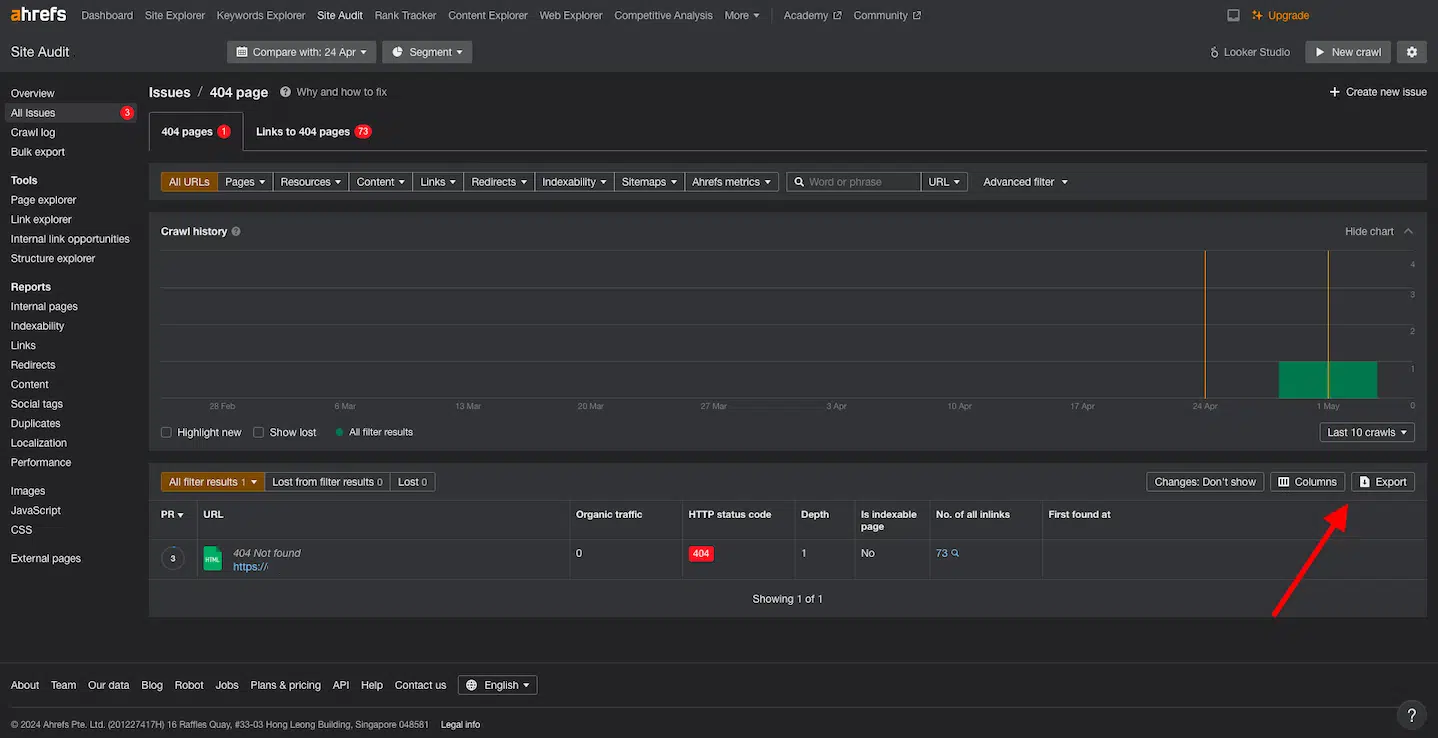Open Structure explorer in sidebar
The width and height of the screenshot is (1438, 738).
point(53,258)
